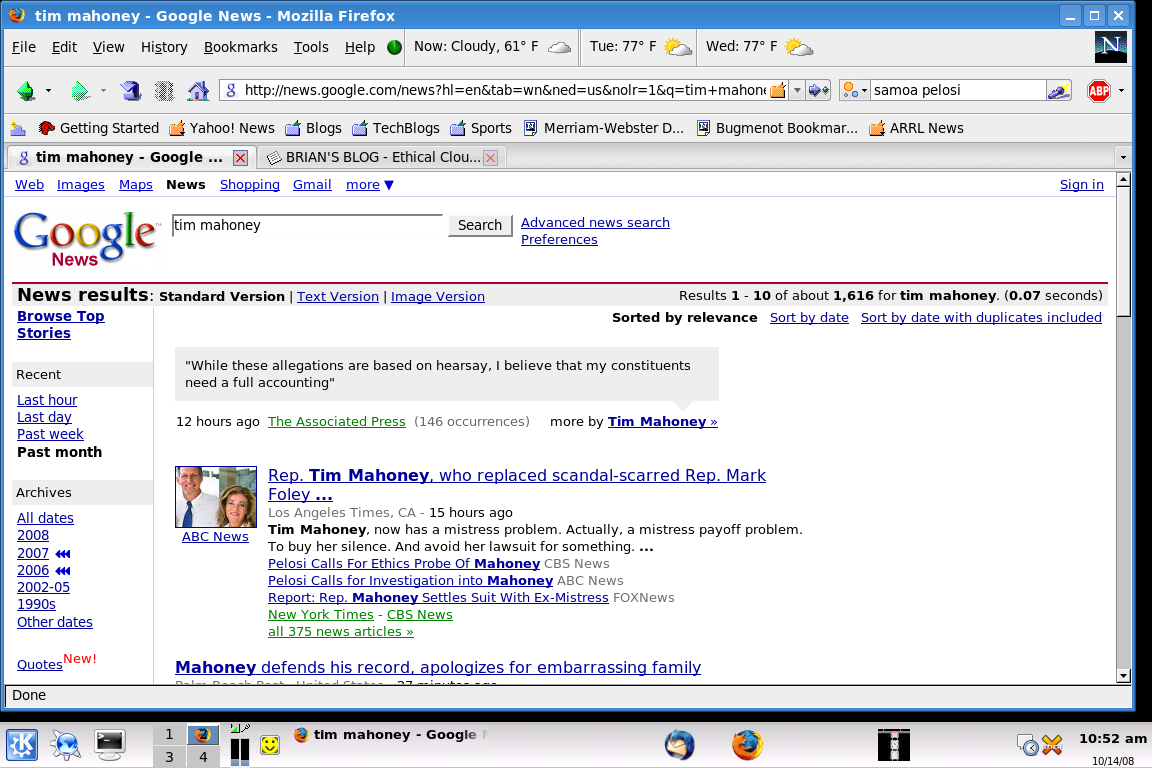Switch to virtual desktop 4
The image size is (1152, 768).
pyautogui.click(x=204, y=756)
